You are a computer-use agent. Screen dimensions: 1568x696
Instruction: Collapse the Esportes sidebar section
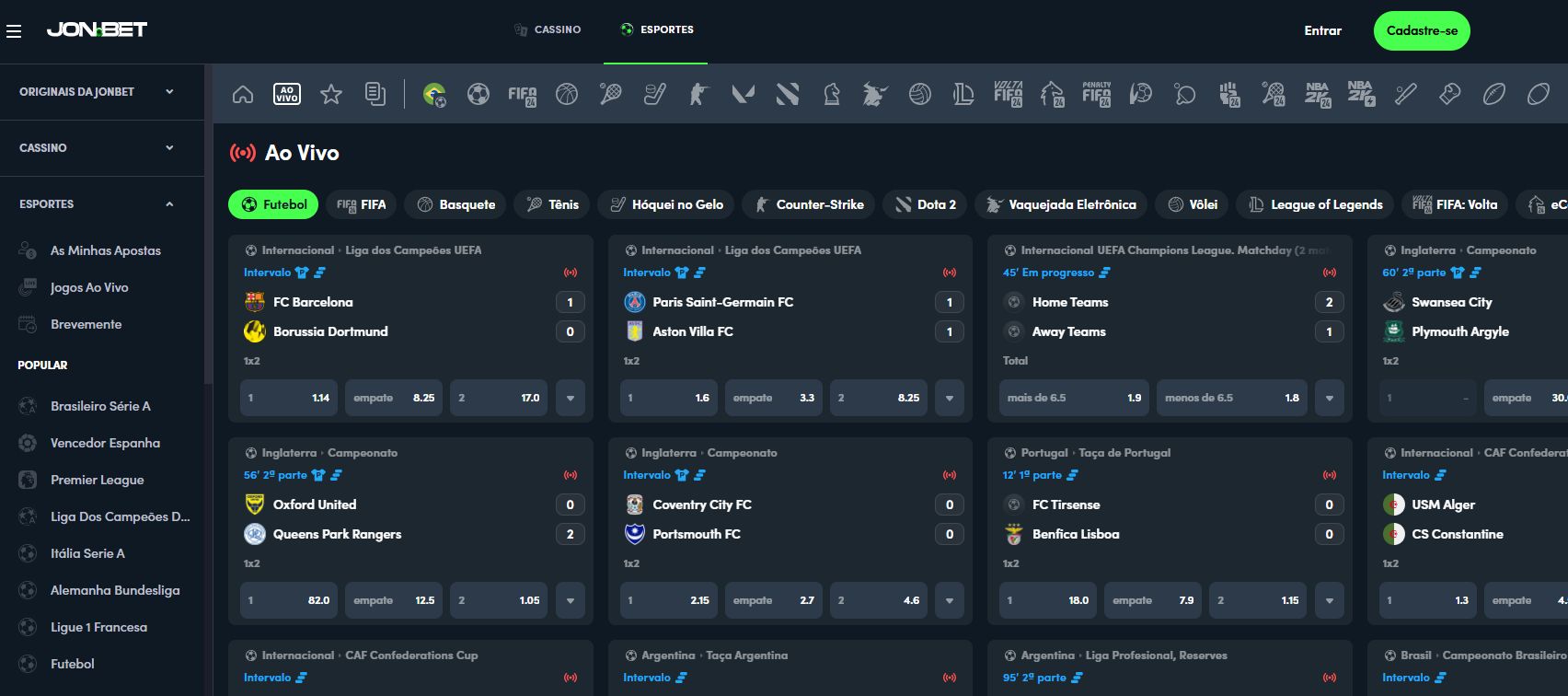98,204
